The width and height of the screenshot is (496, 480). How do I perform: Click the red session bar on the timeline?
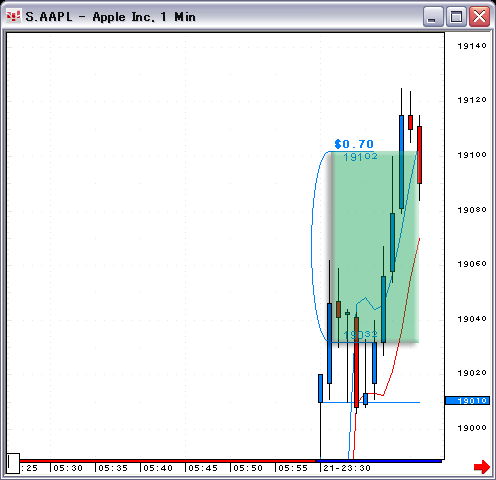click(x=168, y=461)
